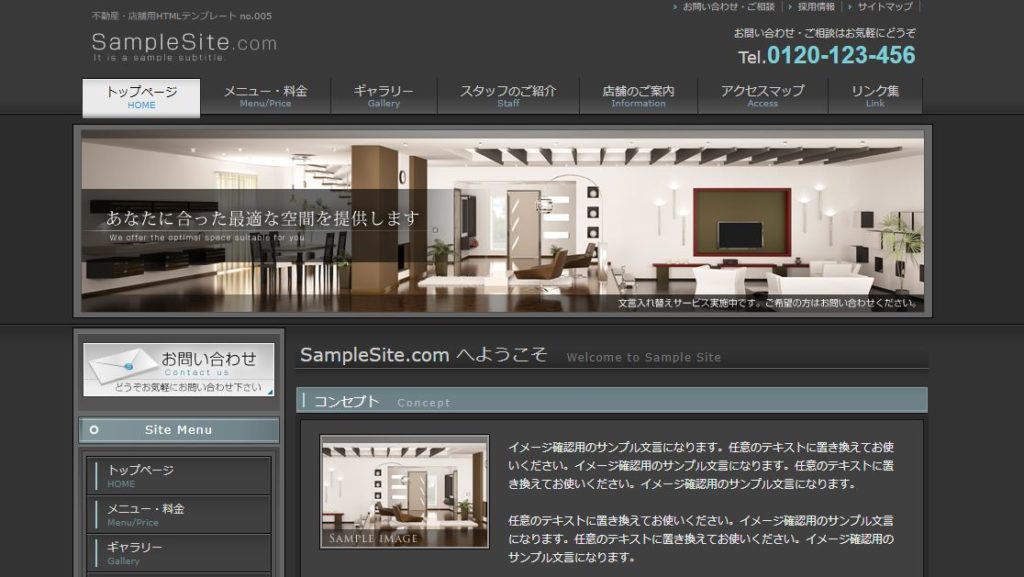Viewport: 1024px width, 577px height.
Task: Open the アクセスマップ Access tab
Action: (762, 97)
